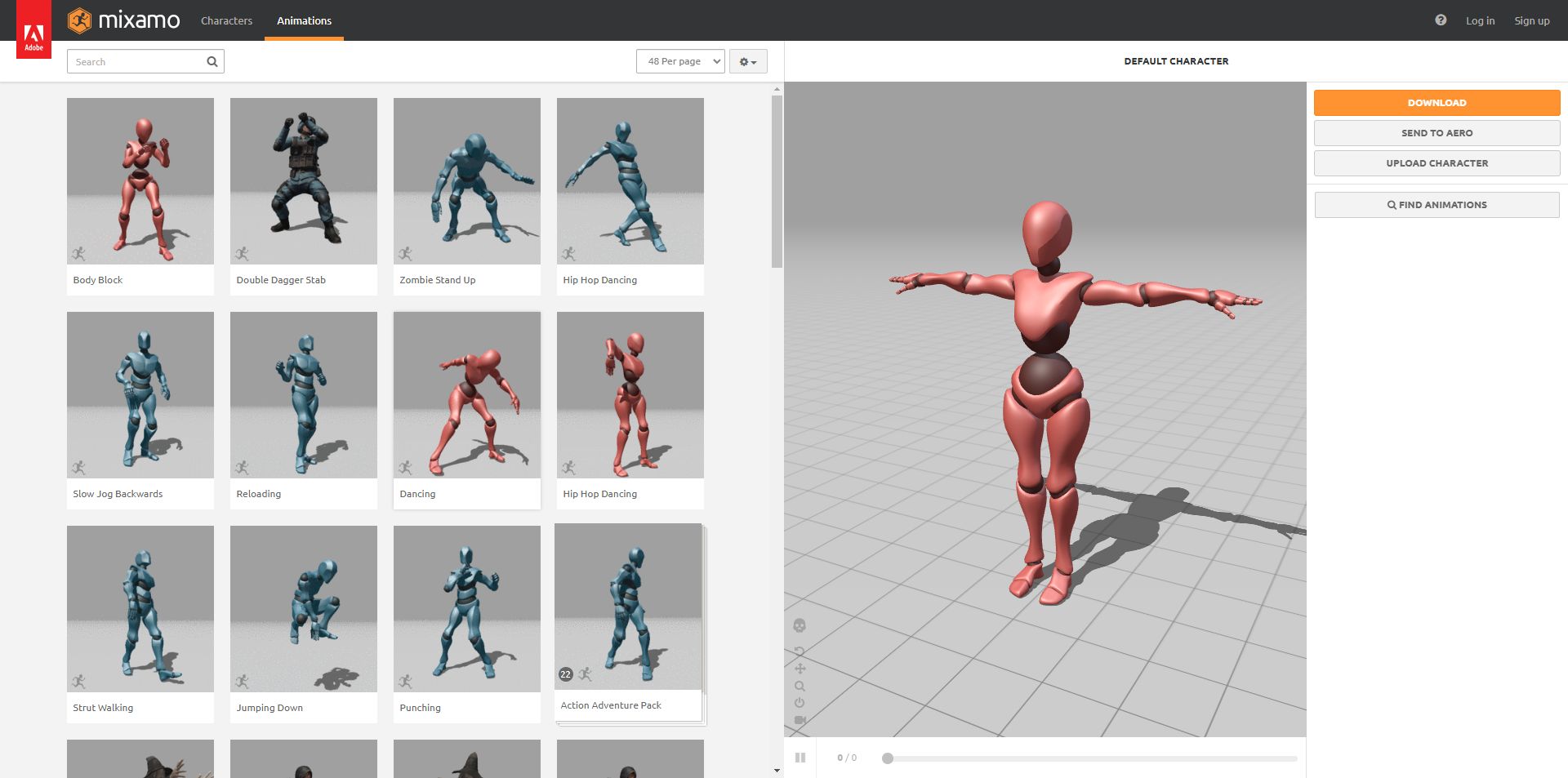
Task: Expand the gear settings dropdown
Action: point(747,61)
